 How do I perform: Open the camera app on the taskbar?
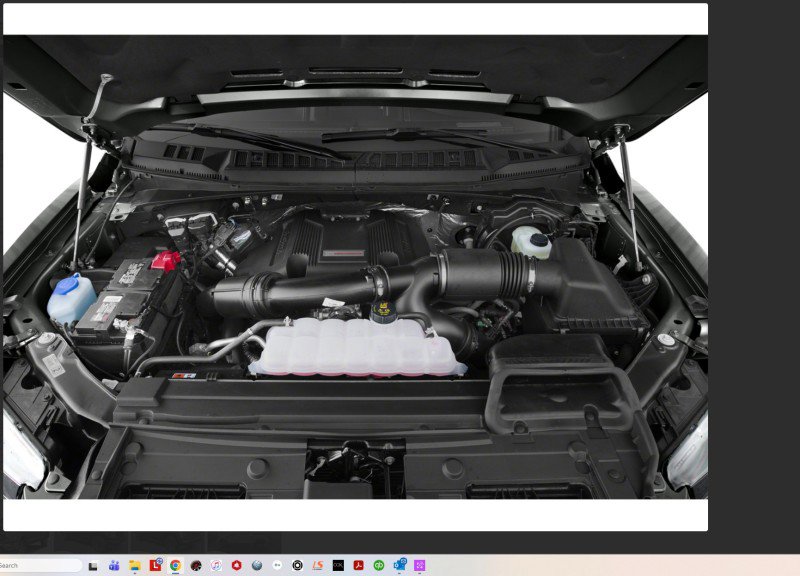[x=297, y=565]
